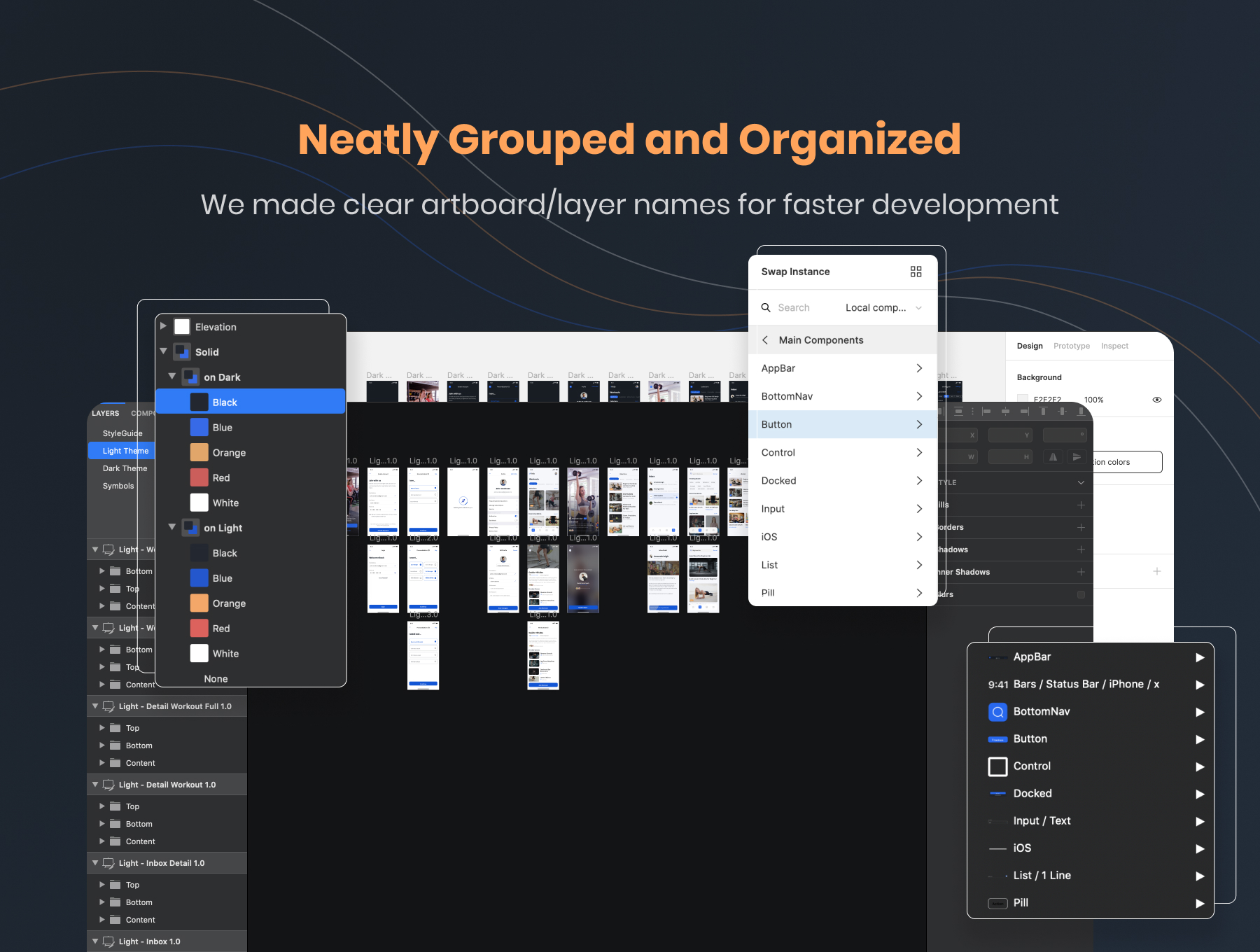The height and width of the screenshot is (952, 1260).
Task: Click the BottomNav search icon in dark menu
Action: click(x=997, y=712)
